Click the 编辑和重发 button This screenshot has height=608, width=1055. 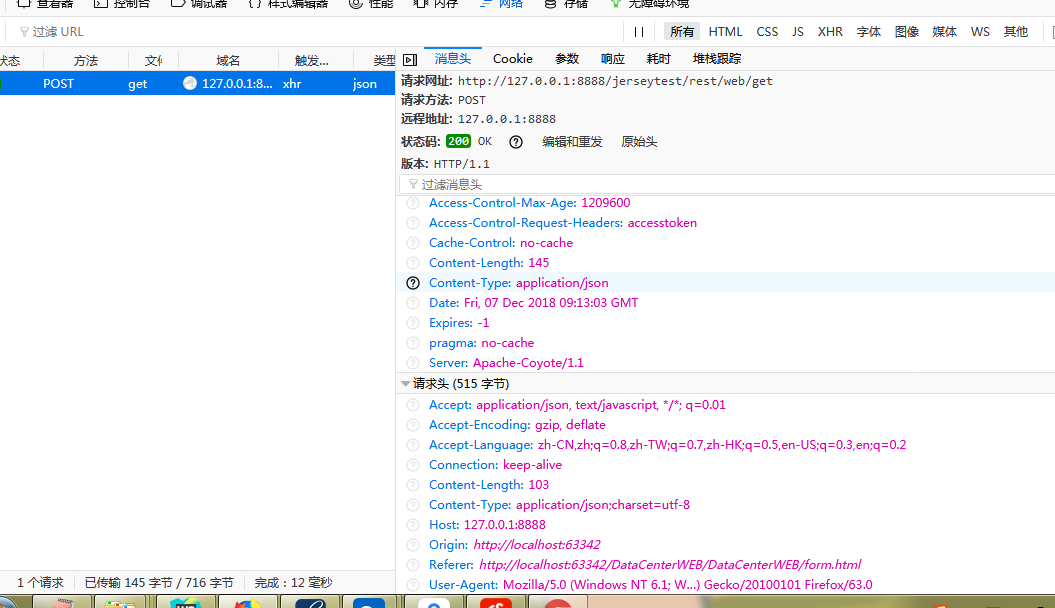point(573,142)
